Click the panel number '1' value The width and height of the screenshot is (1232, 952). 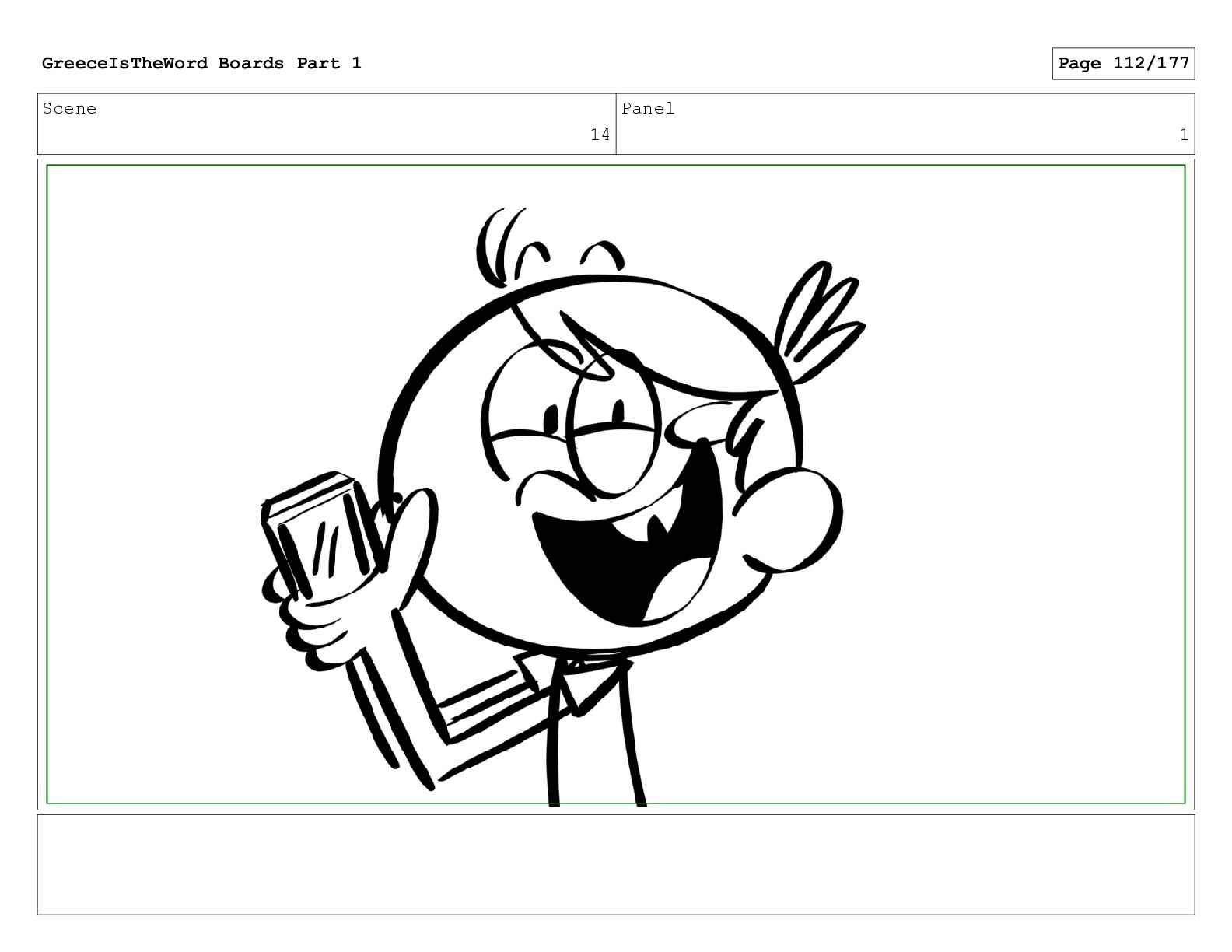[x=1184, y=135]
